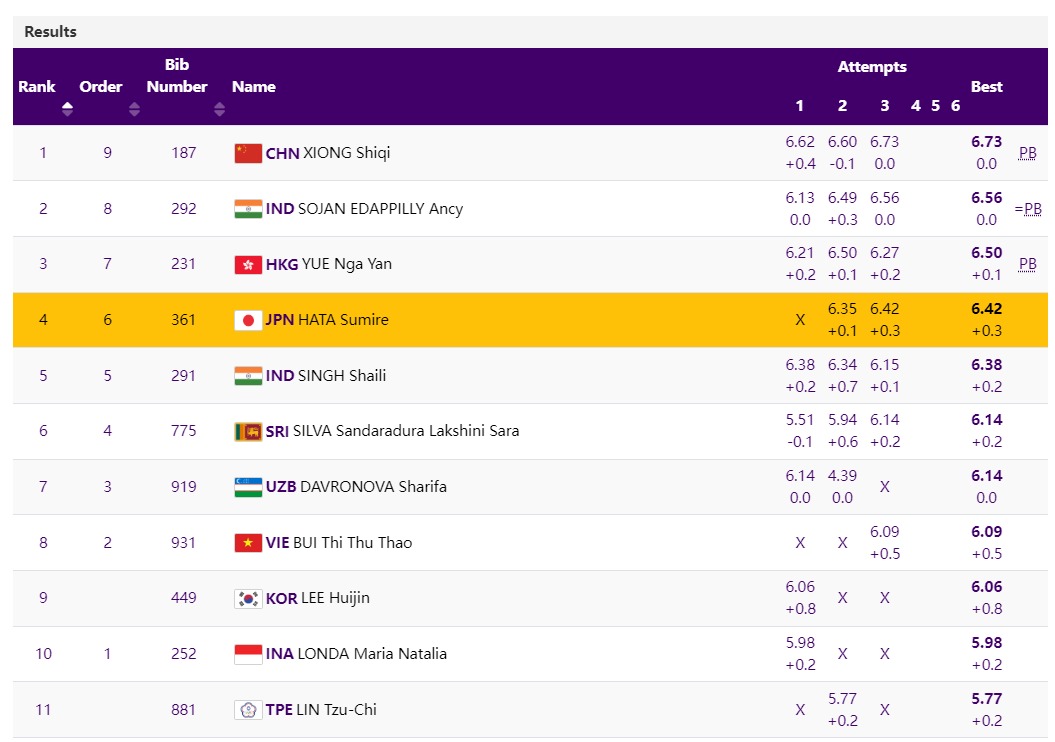Sort the table by Rank column arrows

coord(67,109)
